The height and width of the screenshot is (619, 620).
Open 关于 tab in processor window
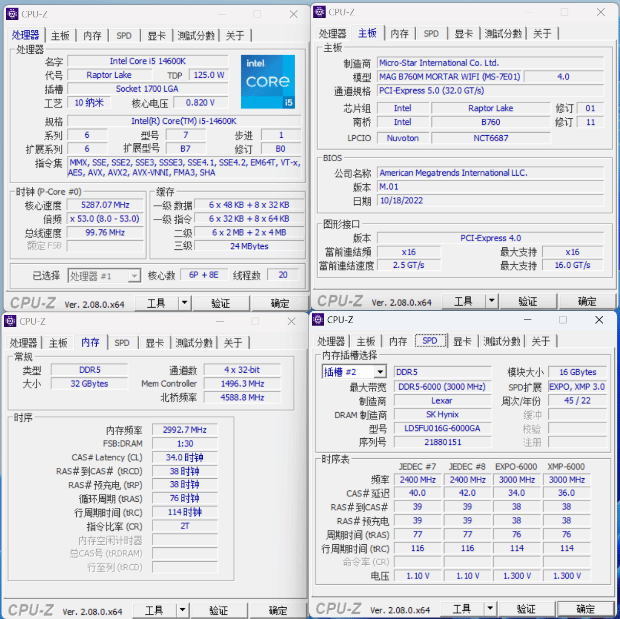coord(235,36)
